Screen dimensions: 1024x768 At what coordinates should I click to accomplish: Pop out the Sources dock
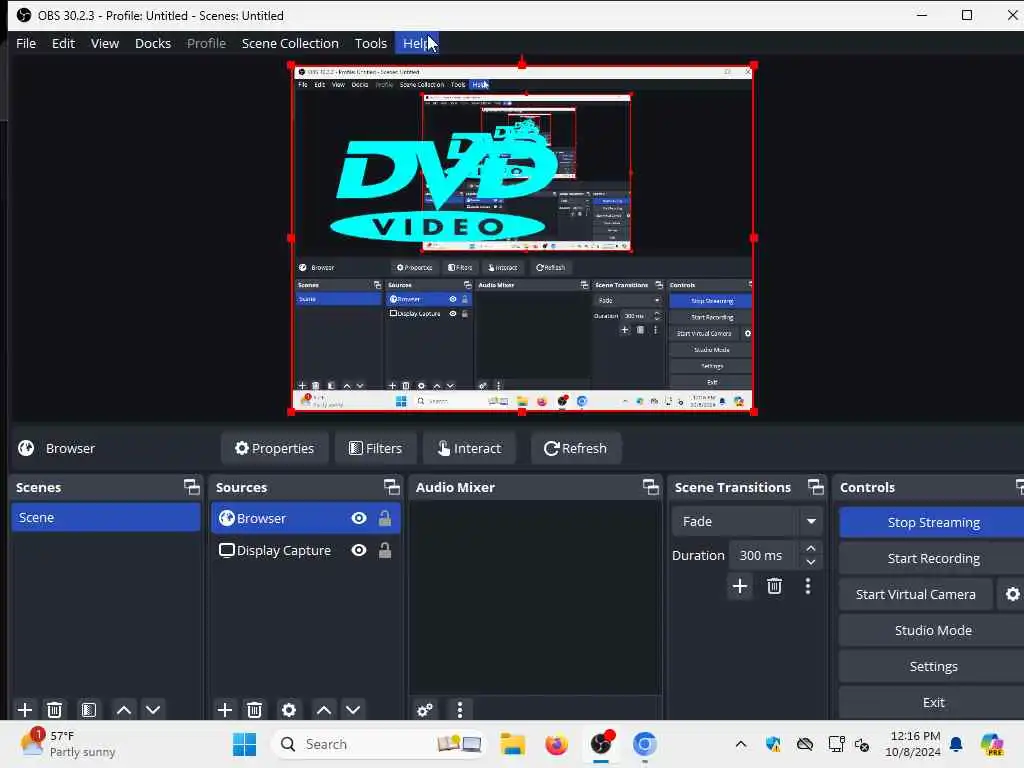click(x=391, y=487)
